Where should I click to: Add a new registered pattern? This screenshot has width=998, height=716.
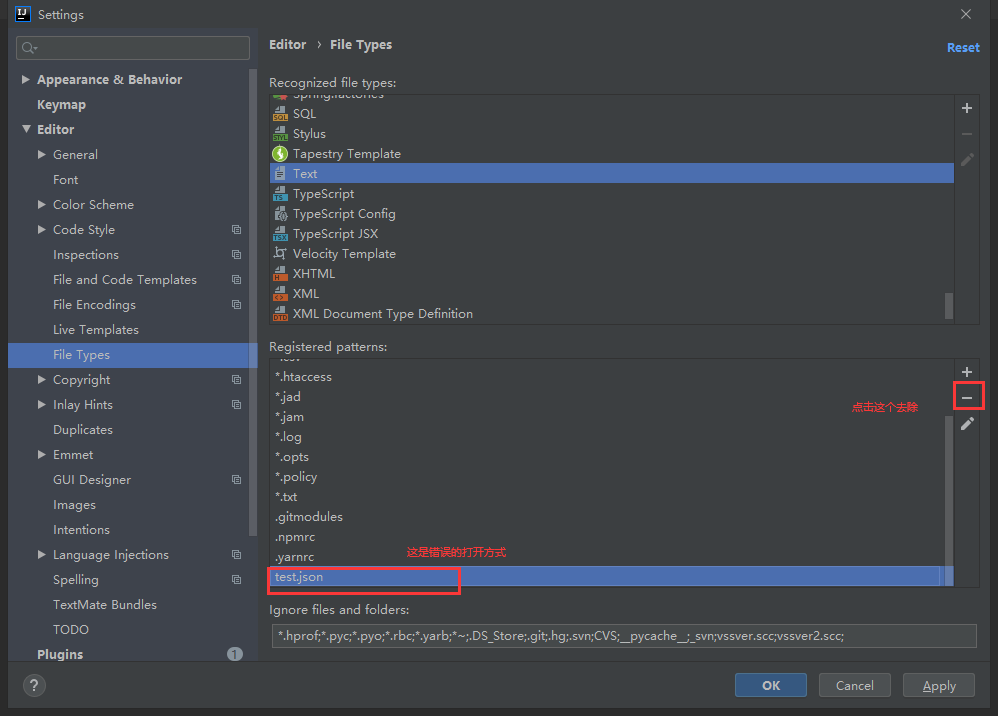click(967, 372)
